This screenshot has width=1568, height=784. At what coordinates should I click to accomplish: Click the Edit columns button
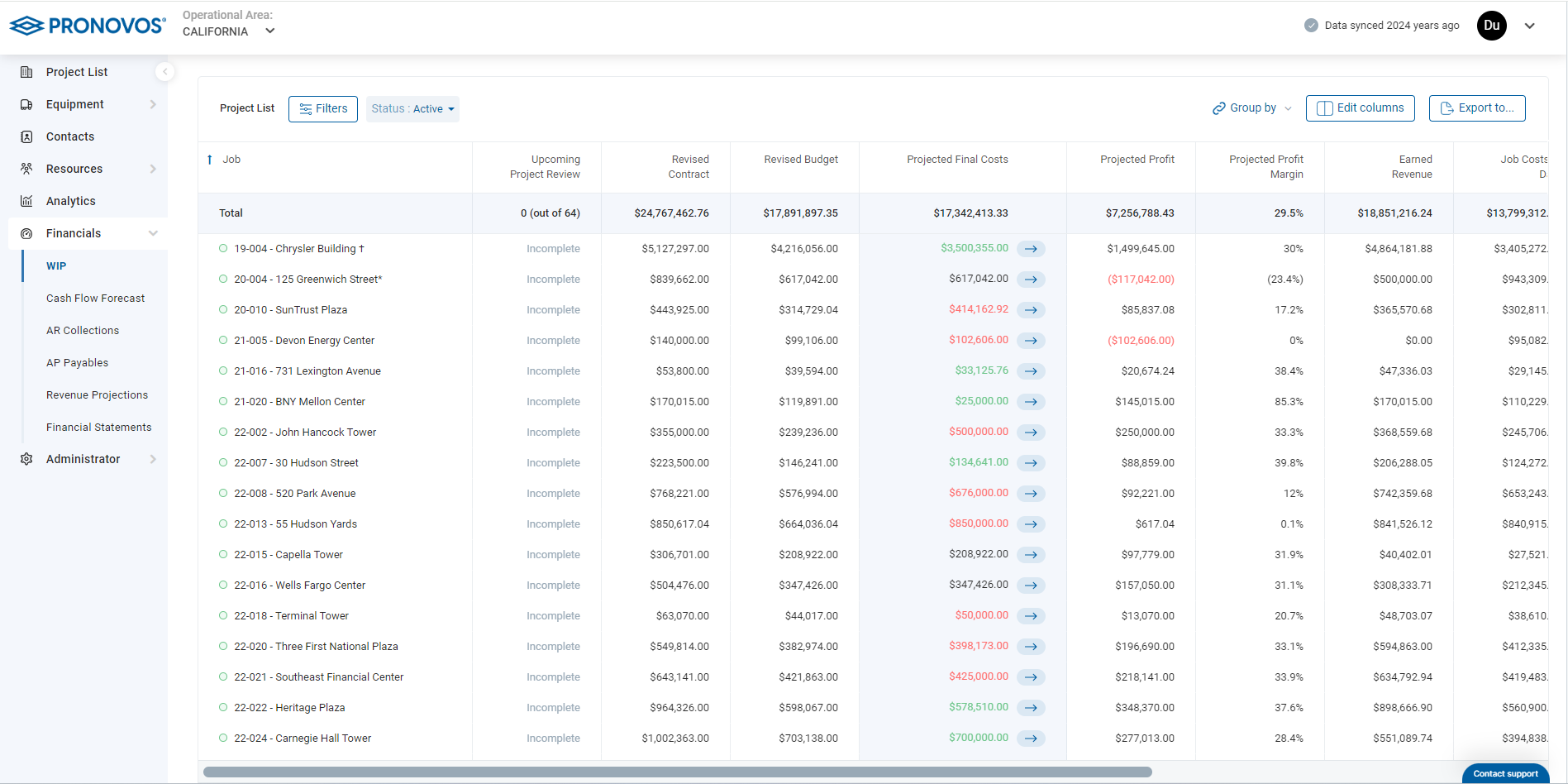tap(1360, 108)
